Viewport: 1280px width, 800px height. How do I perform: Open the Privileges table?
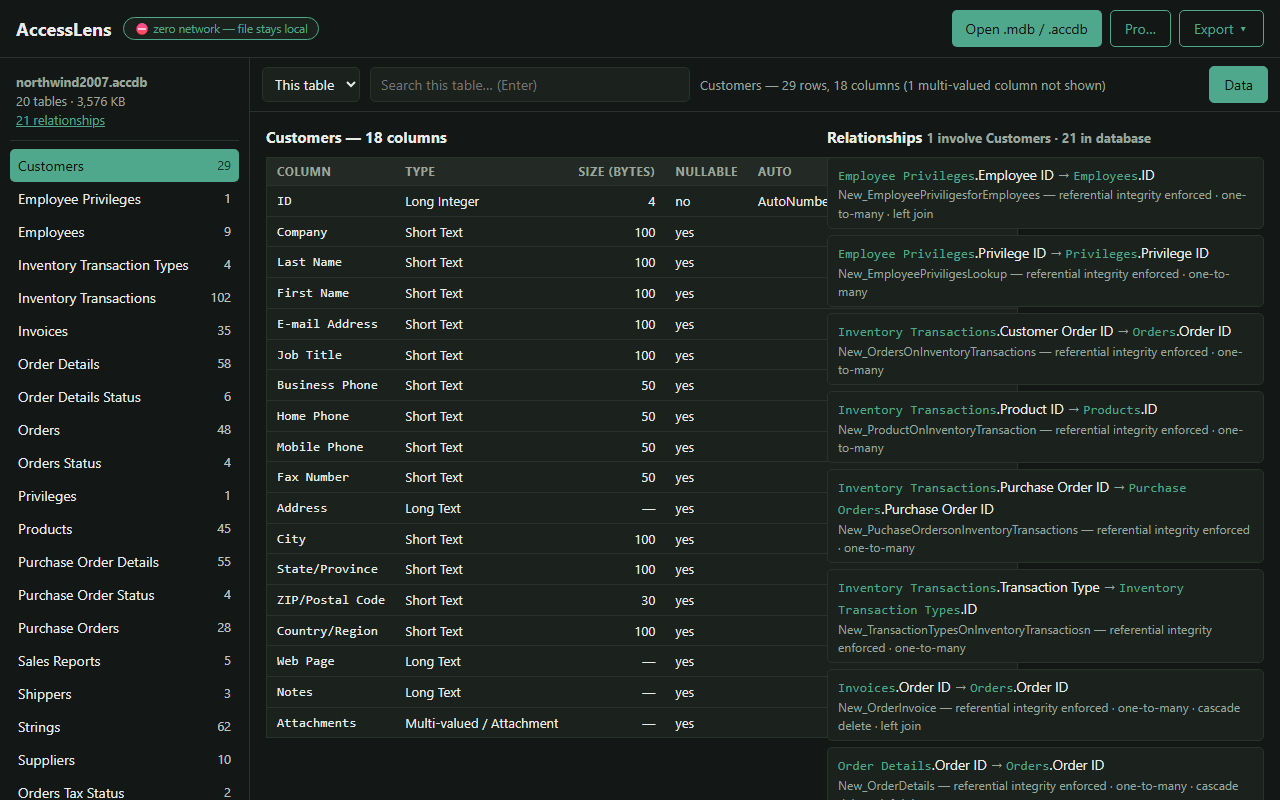(124, 496)
